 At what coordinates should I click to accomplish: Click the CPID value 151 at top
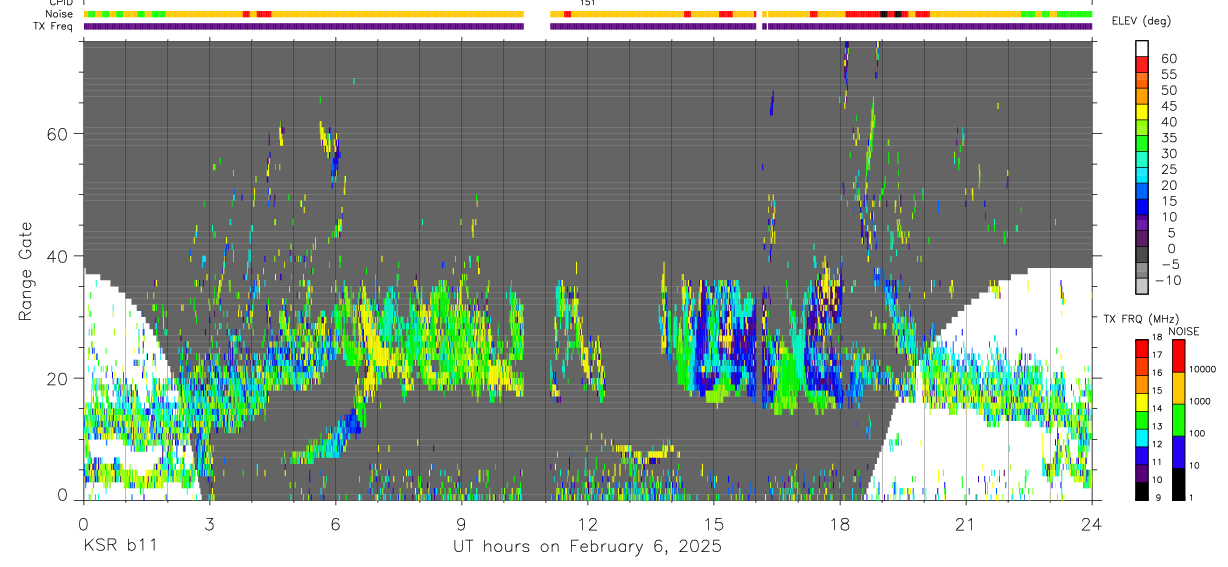click(587, 3)
